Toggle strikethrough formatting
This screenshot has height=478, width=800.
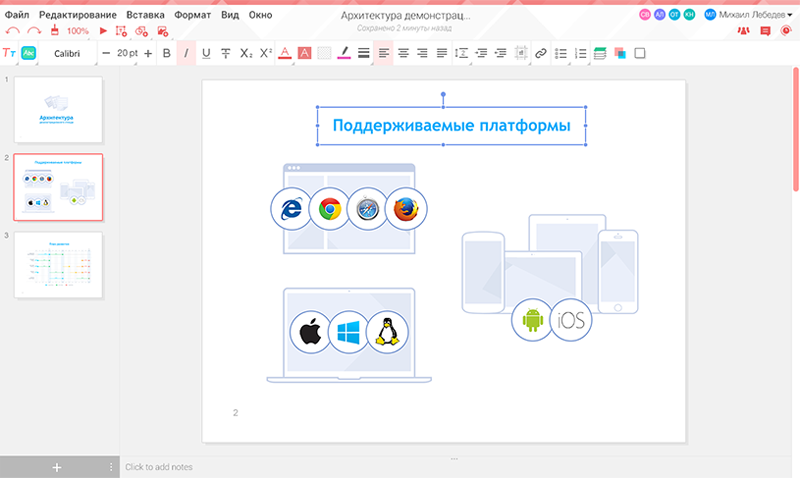(x=226, y=53)
